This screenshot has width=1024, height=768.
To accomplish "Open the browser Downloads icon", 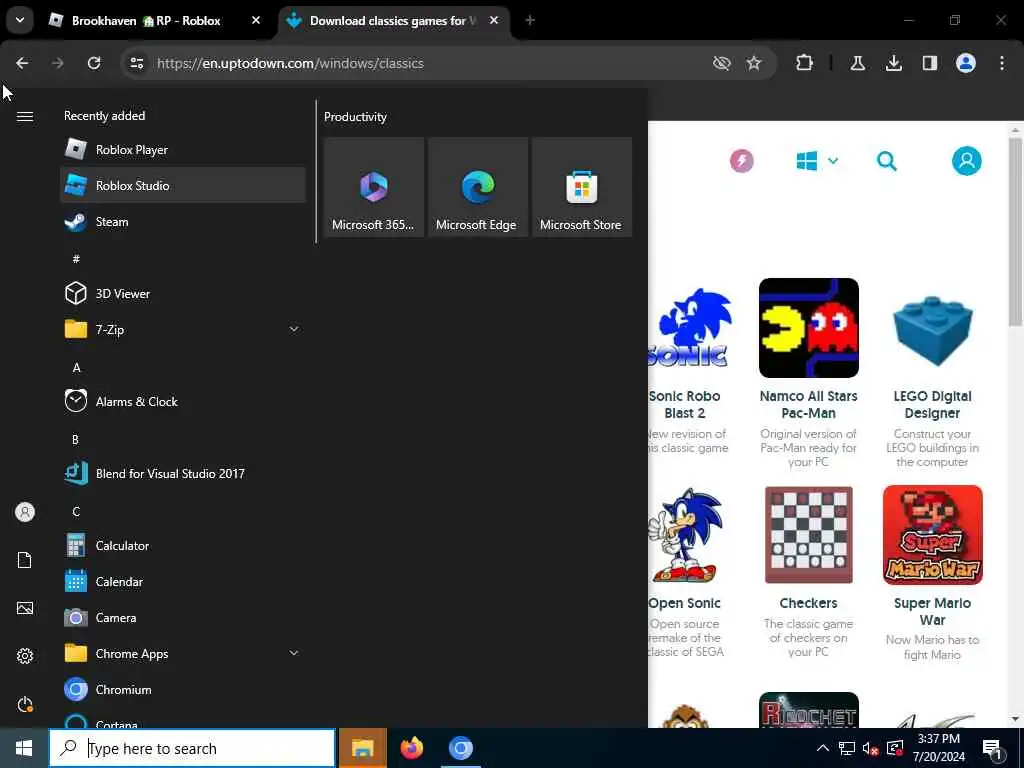I will click(893, 63).
